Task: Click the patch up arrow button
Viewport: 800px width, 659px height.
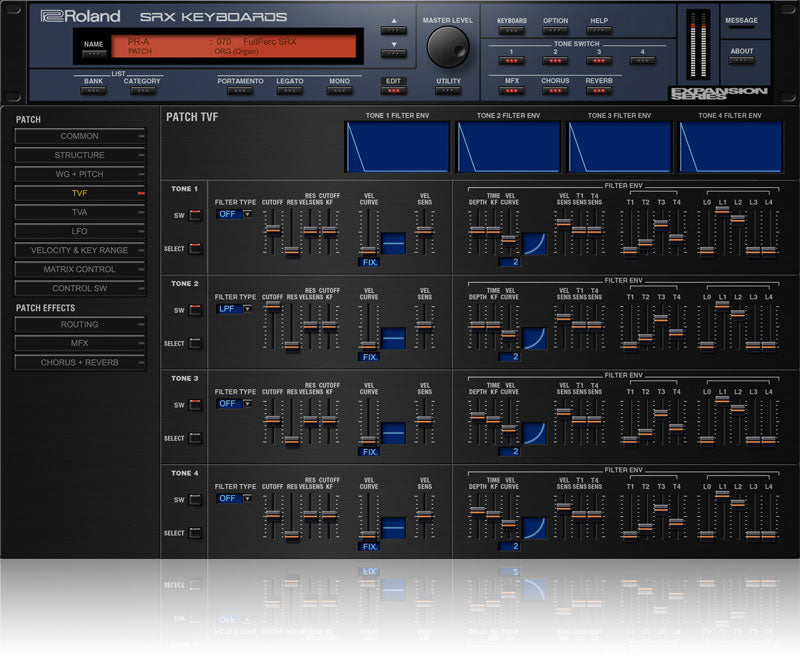Action: (x=394, y=31)
